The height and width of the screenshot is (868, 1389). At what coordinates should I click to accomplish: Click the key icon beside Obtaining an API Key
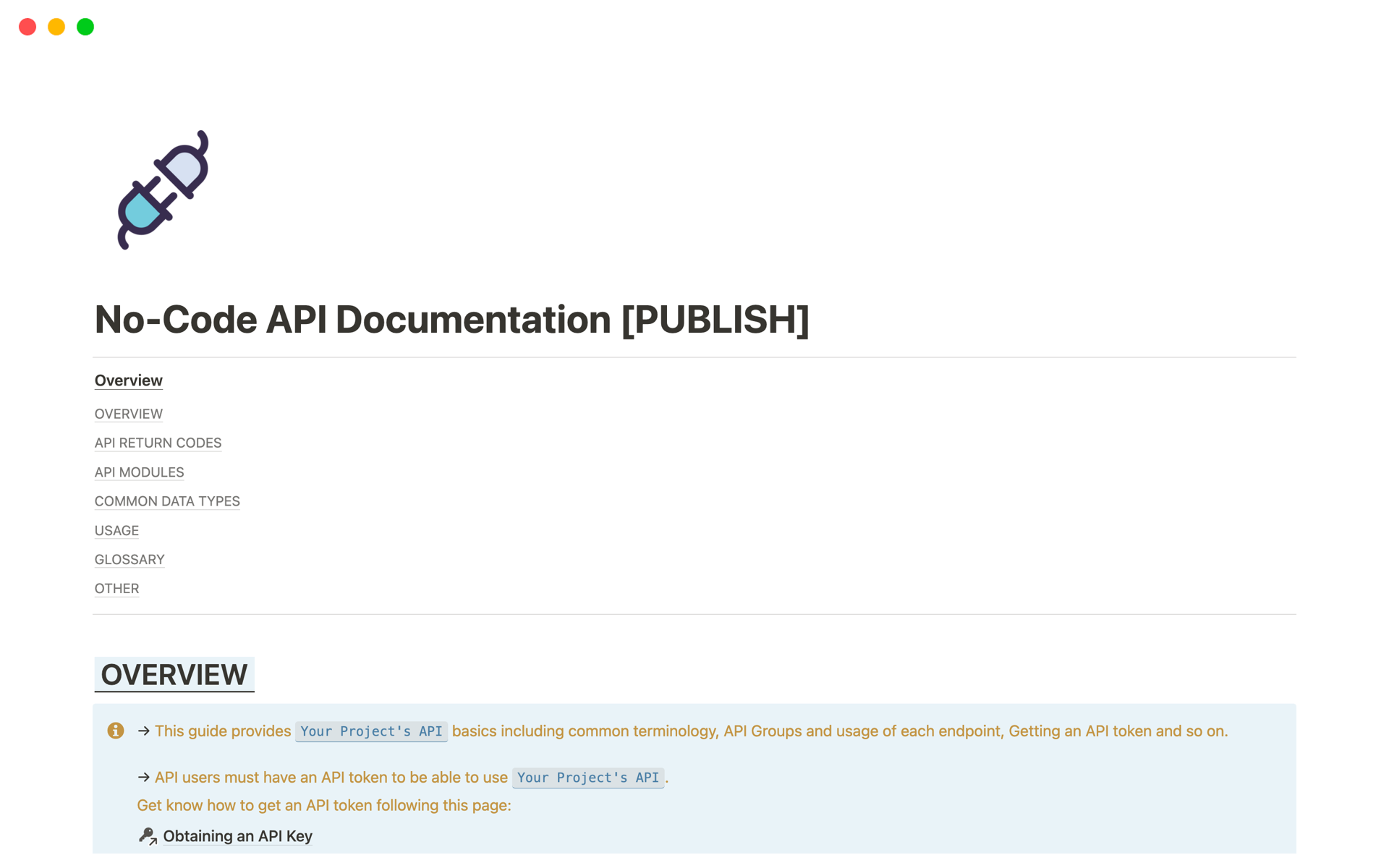coord(148,836)
